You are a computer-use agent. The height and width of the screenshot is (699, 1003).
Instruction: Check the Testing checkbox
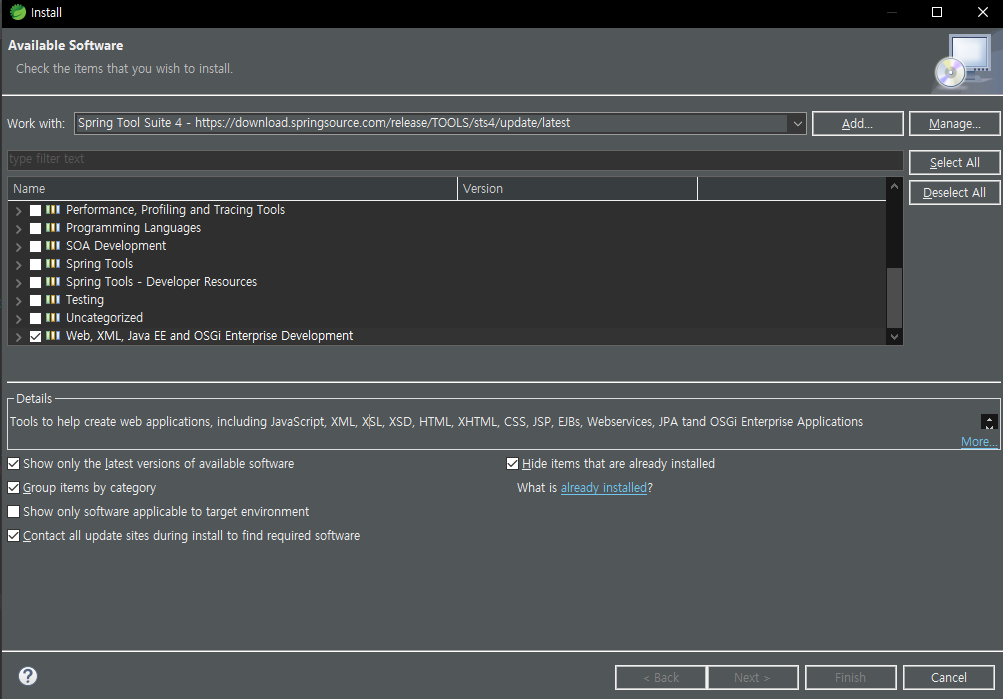pyautogui.click(x=35, y=300)
